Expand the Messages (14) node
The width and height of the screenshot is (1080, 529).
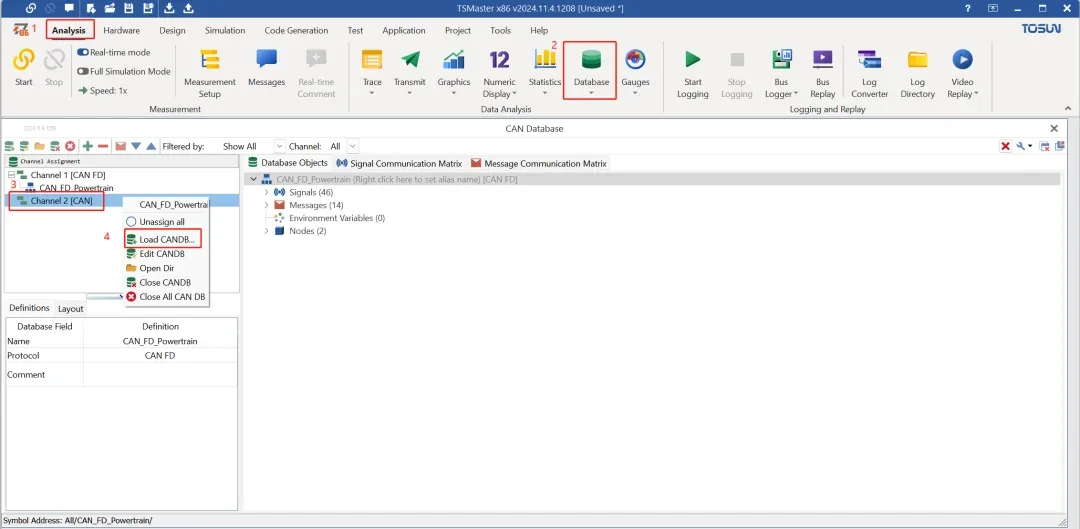pyautogui.click(x=267, y=205)
